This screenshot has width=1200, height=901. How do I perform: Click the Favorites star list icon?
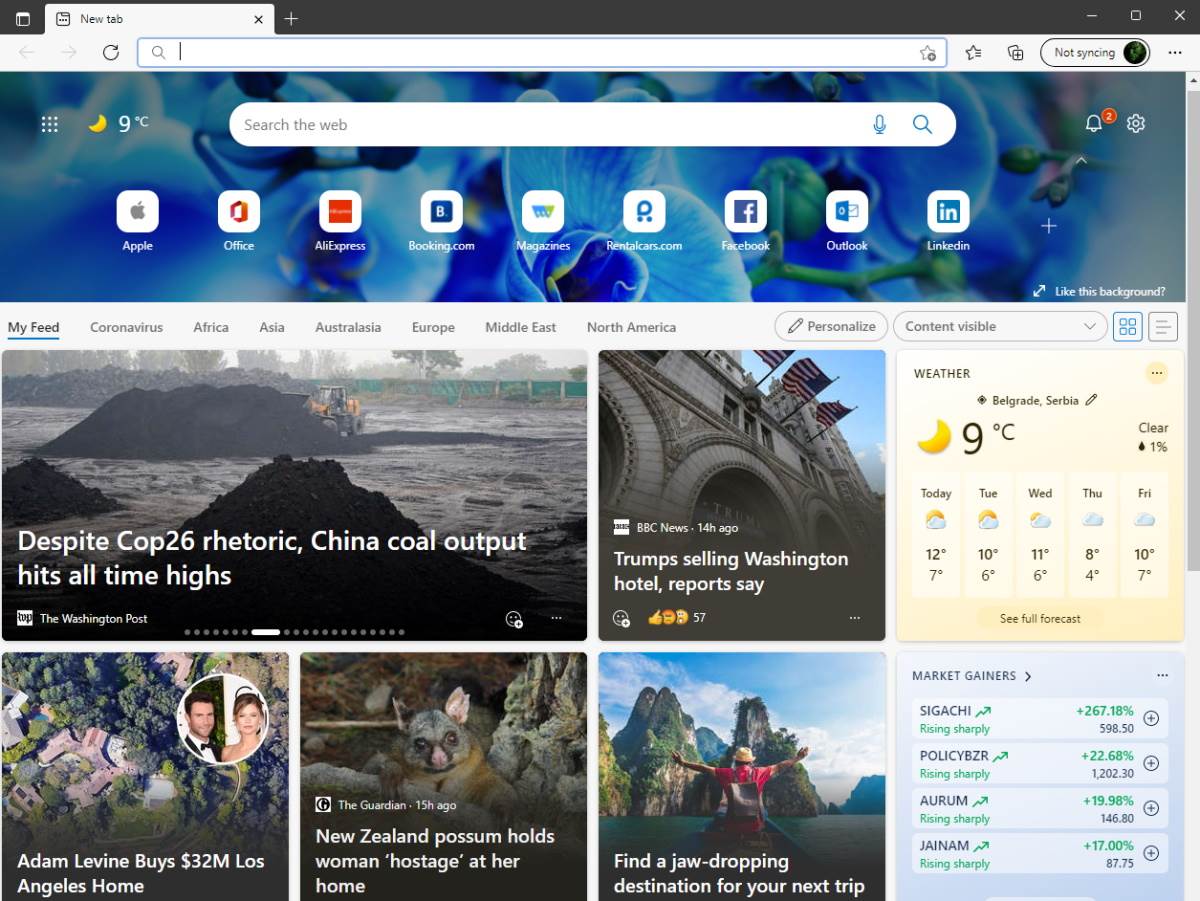973,52
